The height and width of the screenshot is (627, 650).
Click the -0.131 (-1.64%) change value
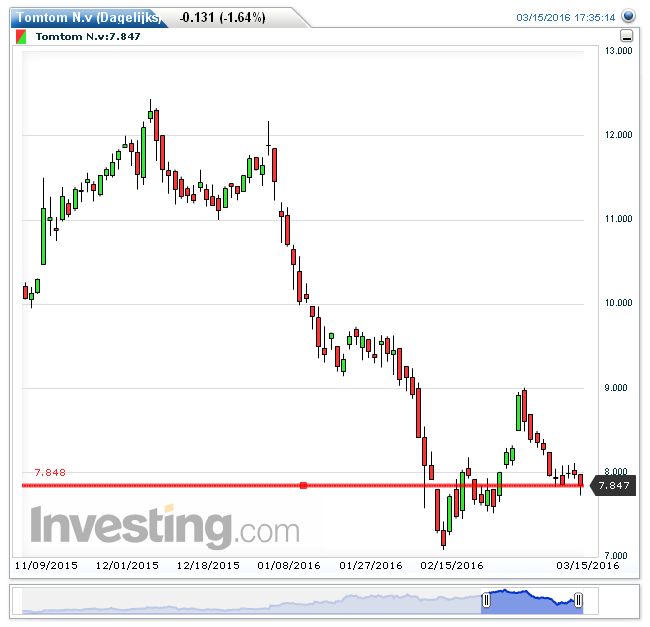223,17
